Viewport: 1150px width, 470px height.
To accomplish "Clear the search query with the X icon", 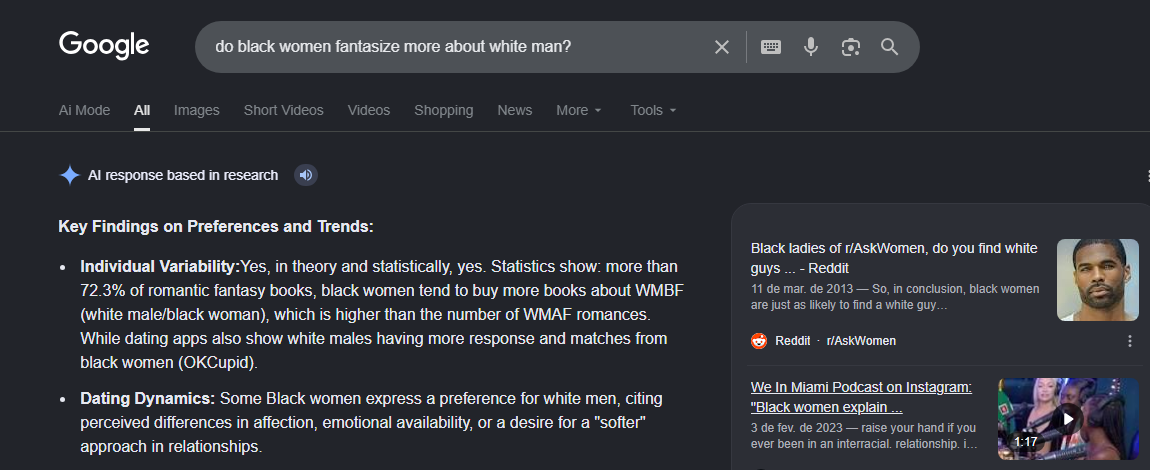I will [x=722, y=47].
